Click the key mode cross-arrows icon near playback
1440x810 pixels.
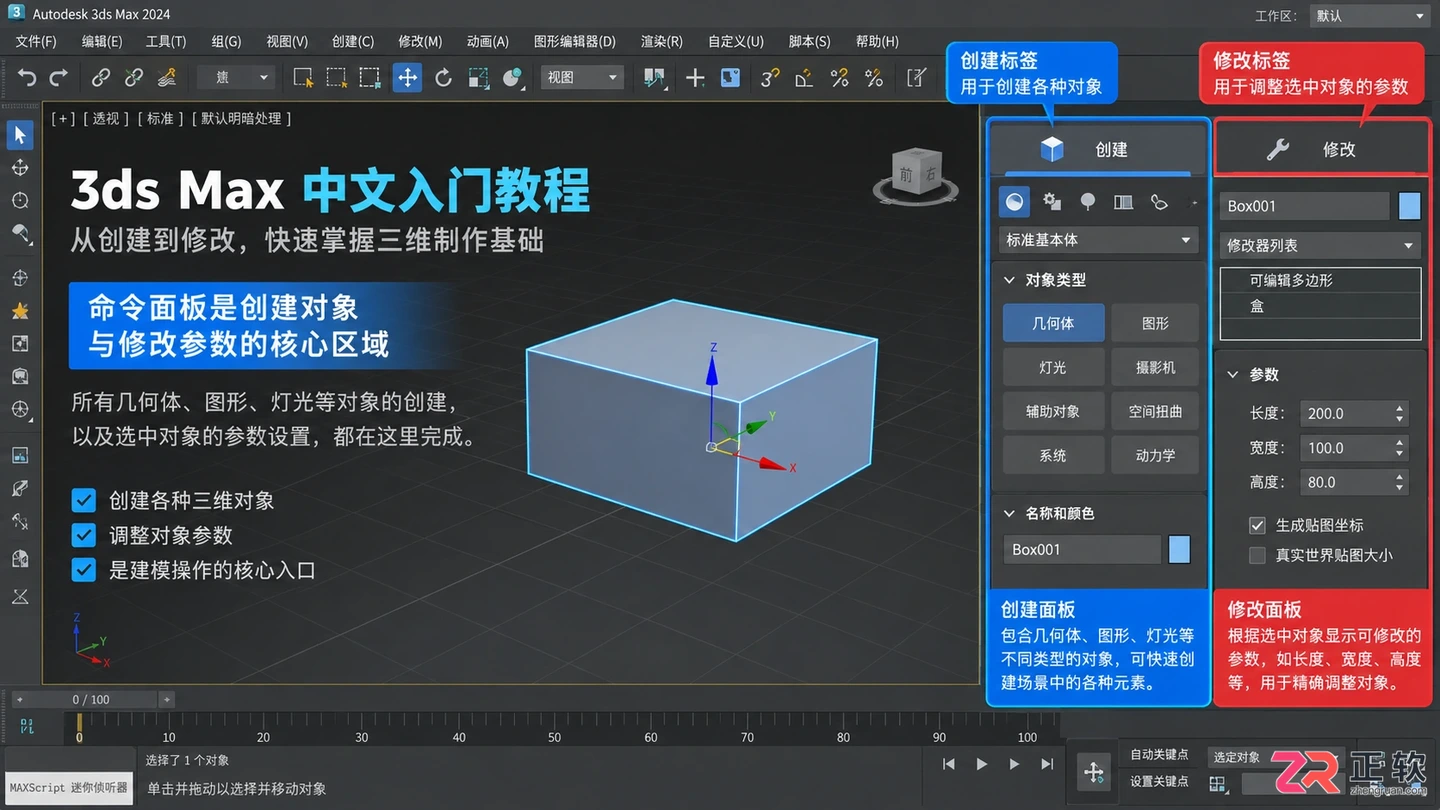click(x=1094, y=772)
